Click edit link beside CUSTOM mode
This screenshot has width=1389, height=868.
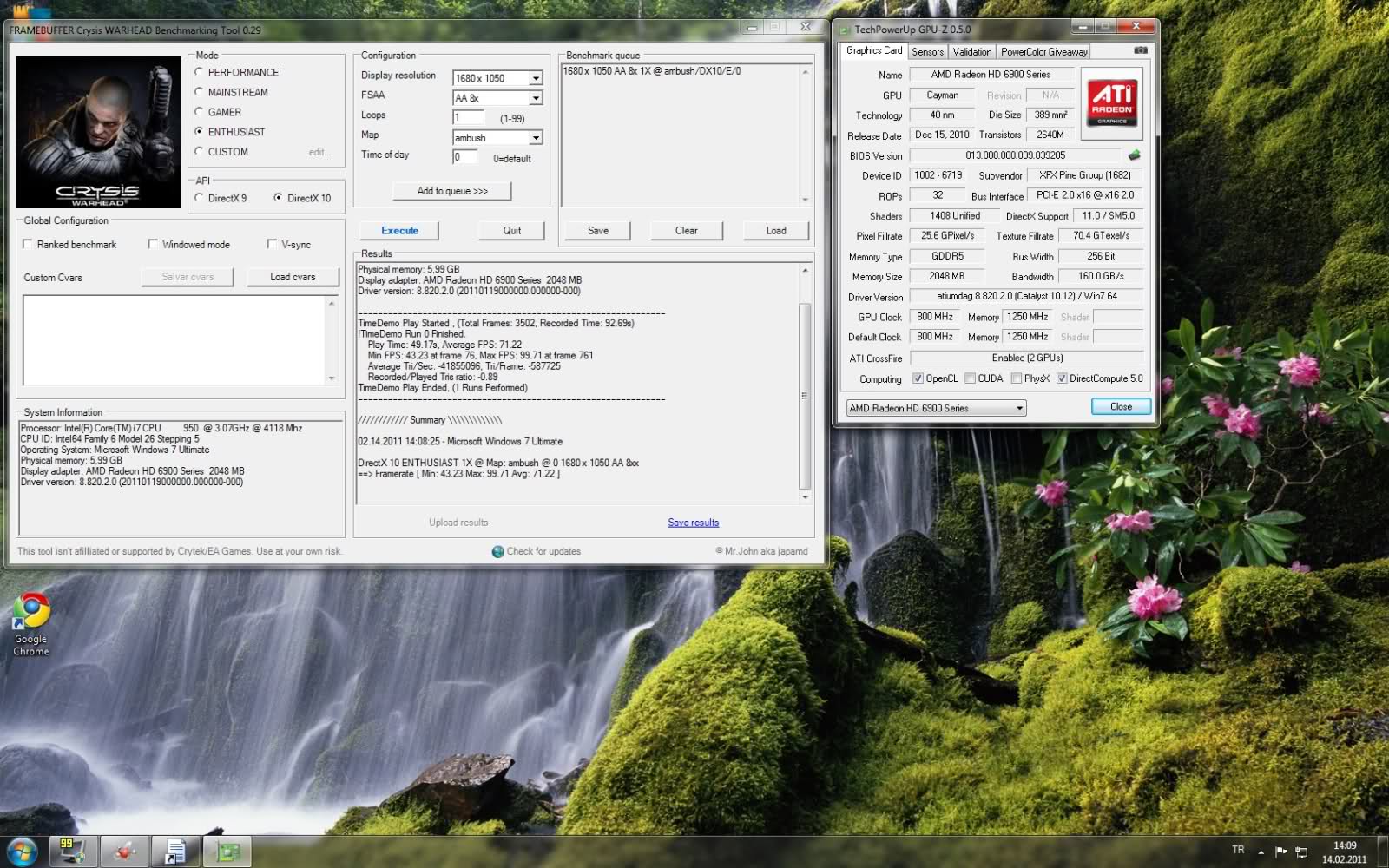pos(319,152)
